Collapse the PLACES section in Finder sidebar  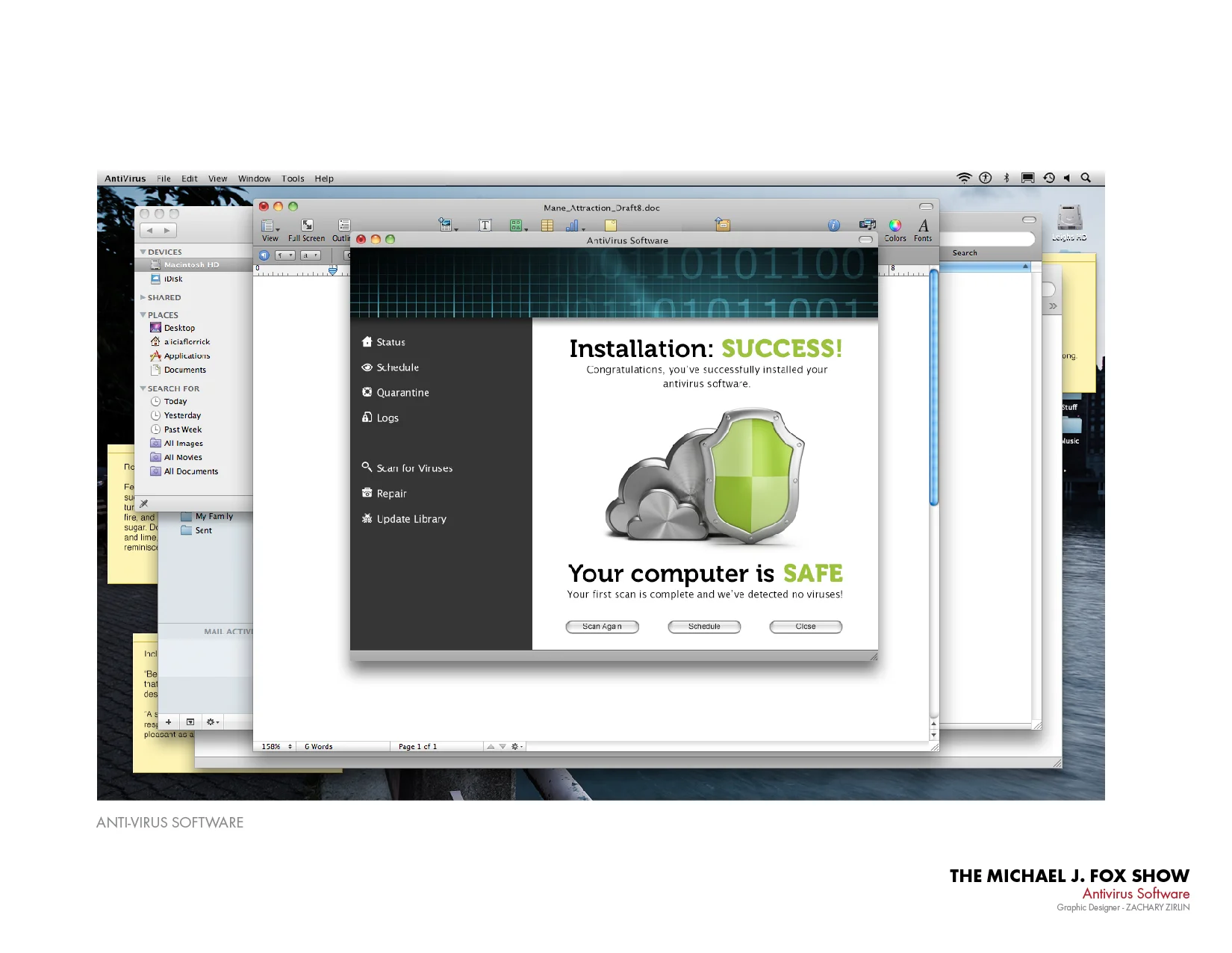click(143, 315)
